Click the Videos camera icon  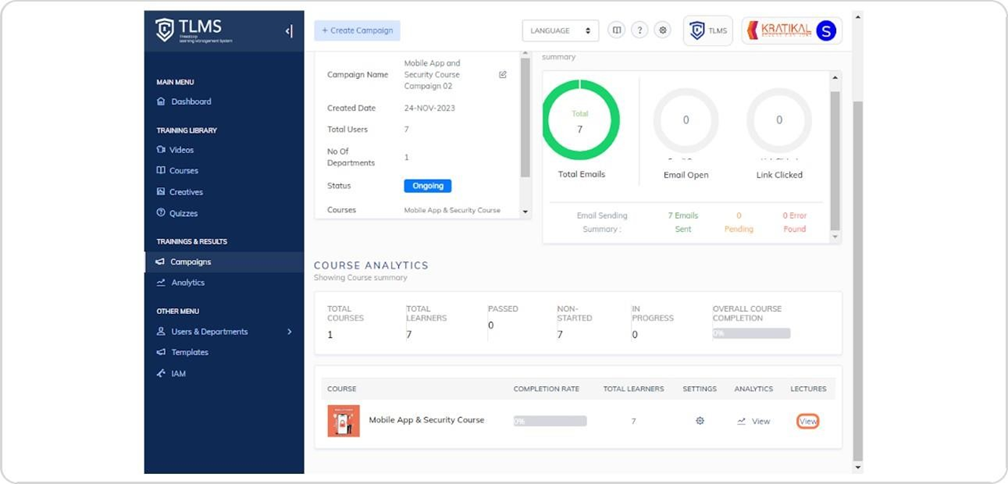point(161,150)
